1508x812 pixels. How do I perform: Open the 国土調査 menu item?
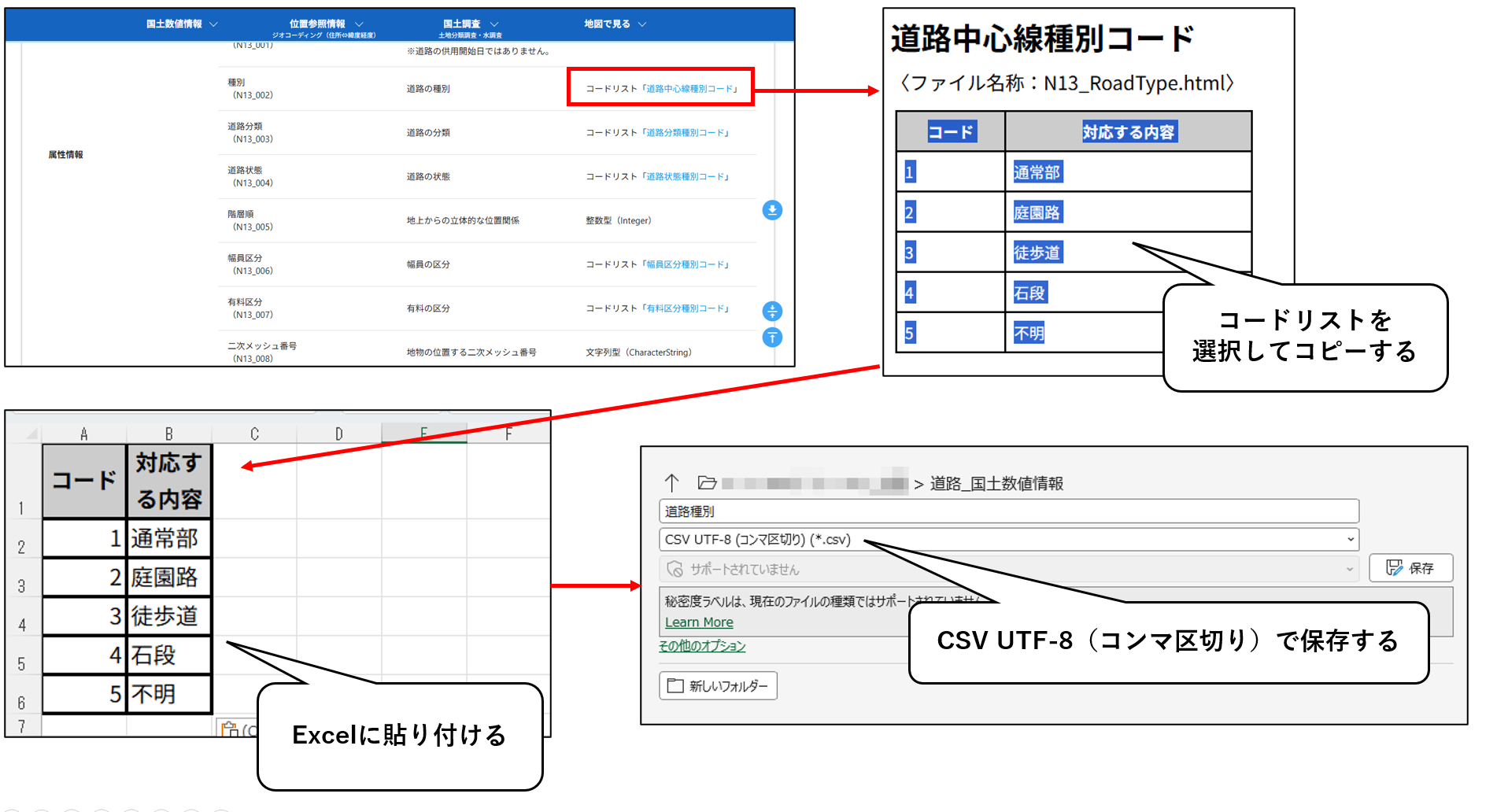tap(470, 24)
